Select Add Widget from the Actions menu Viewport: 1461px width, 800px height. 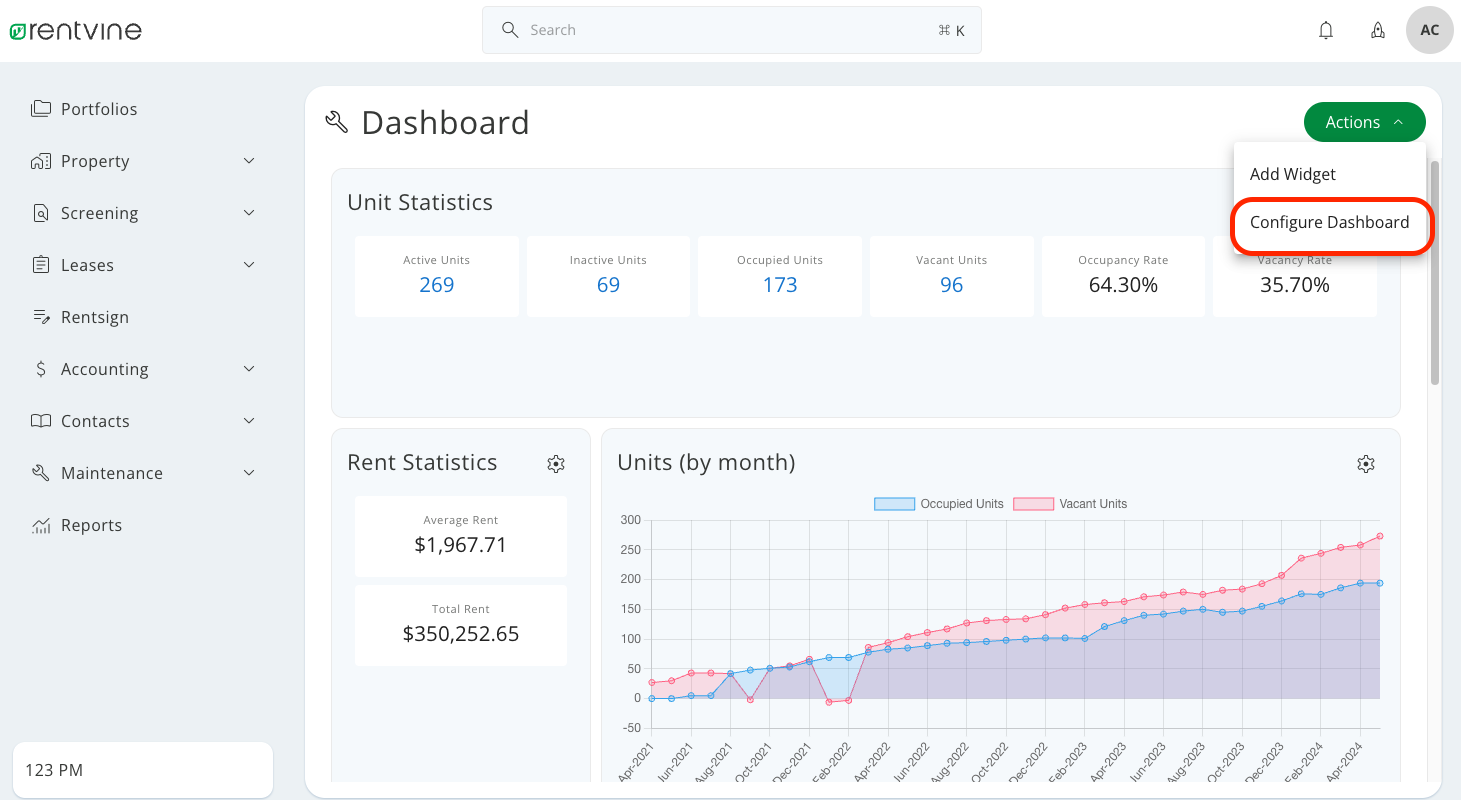click(1292, 173)
